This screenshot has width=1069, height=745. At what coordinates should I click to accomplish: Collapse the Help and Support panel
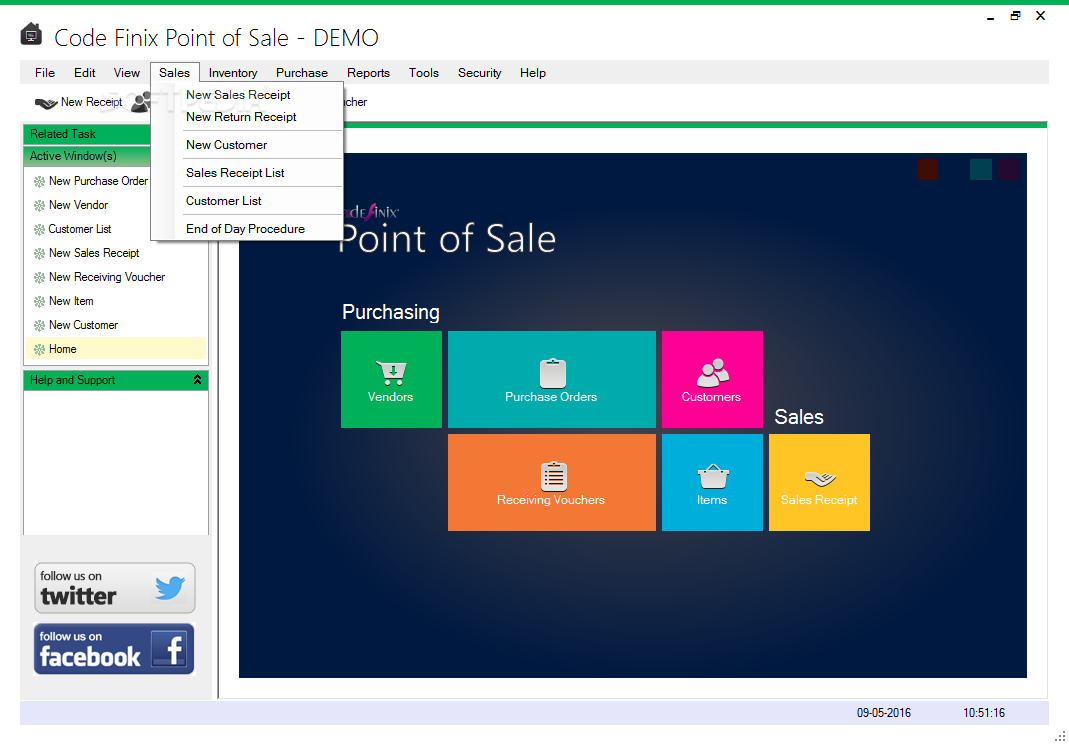click(x=197, y=380)
